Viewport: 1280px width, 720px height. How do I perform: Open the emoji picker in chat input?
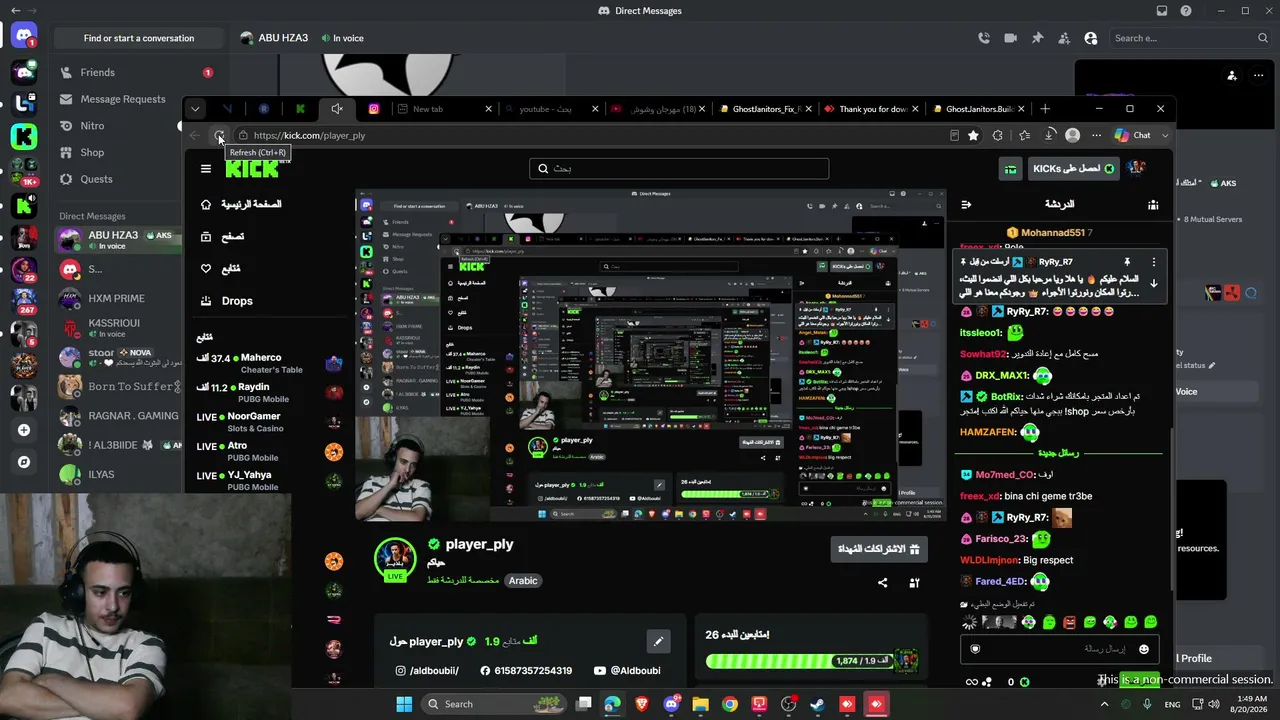pos(1144,649)
